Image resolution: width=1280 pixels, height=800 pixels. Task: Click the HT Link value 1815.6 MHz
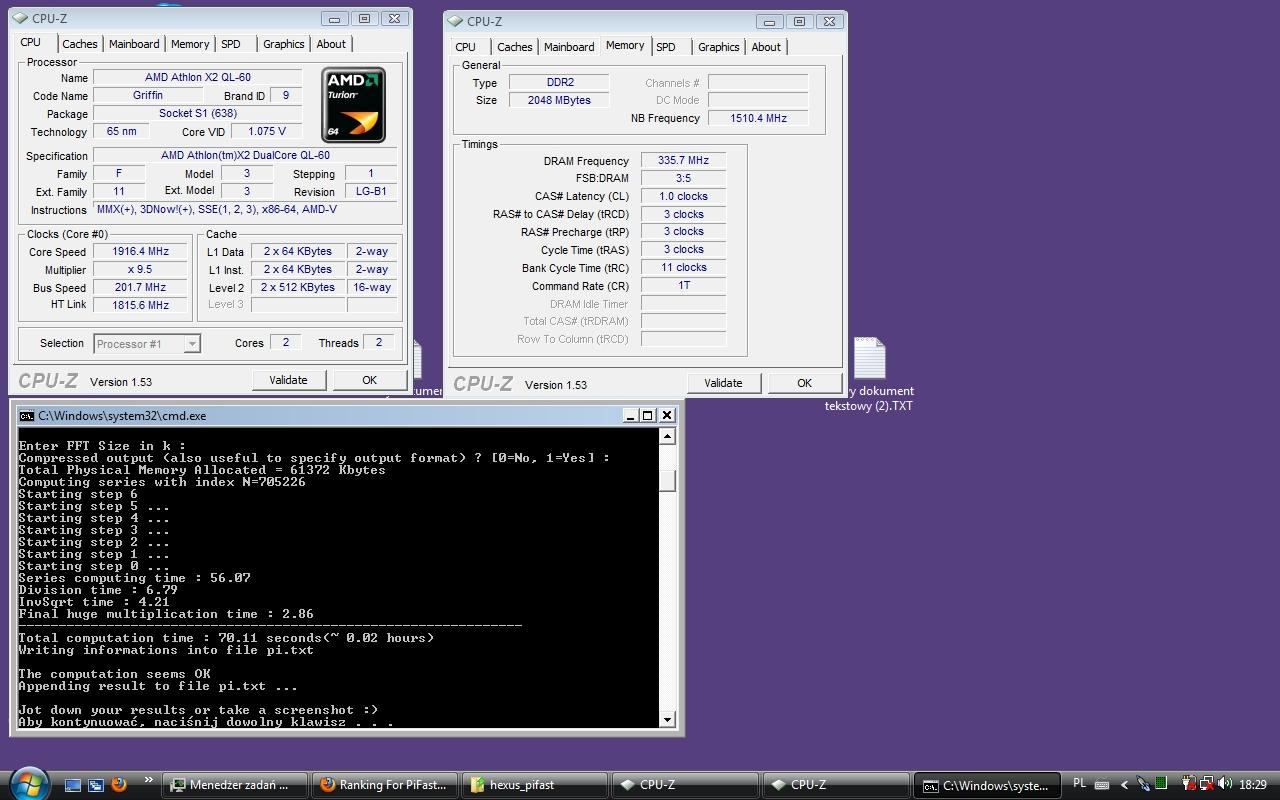click(x=140, y=305)
